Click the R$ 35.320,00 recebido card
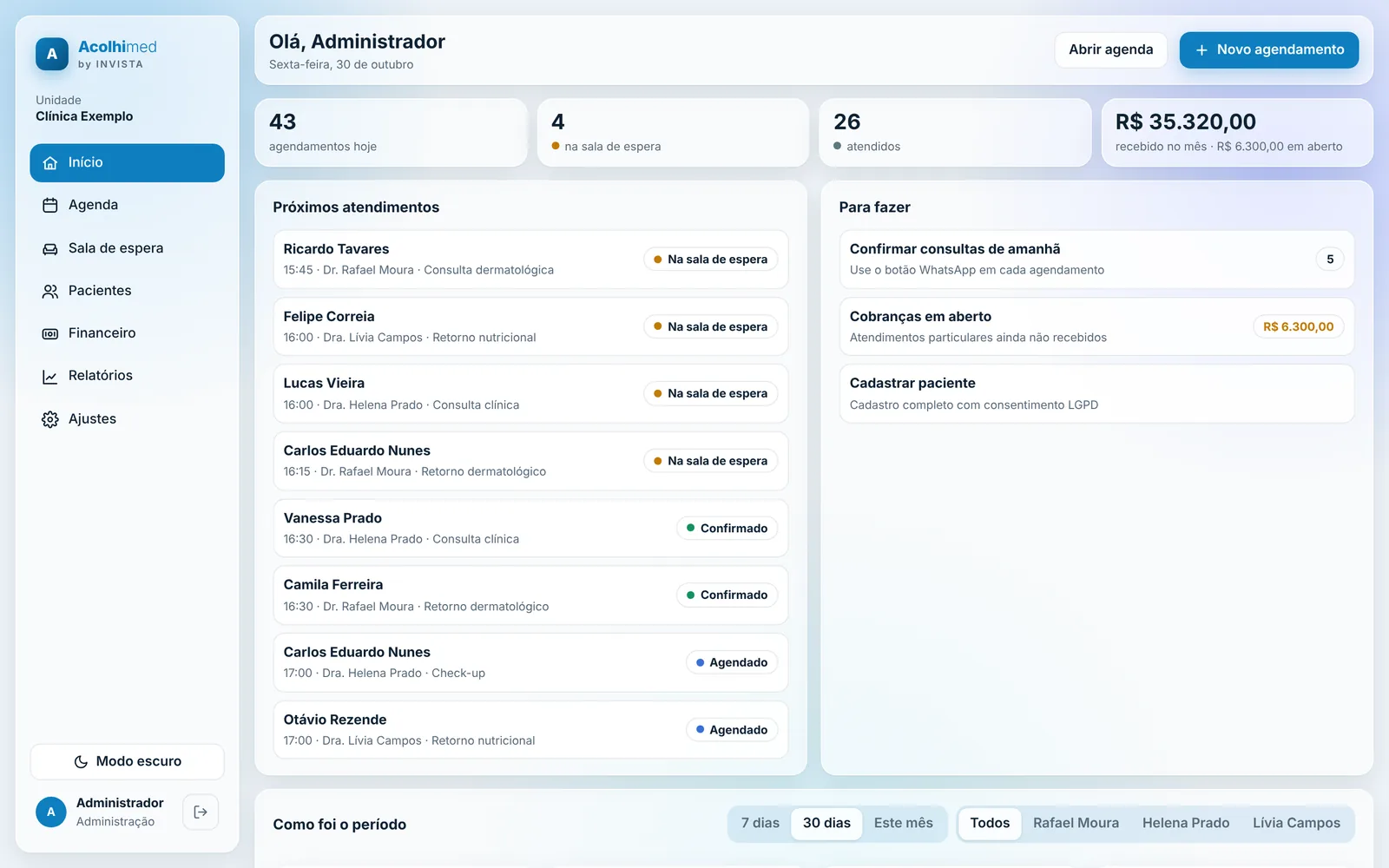1389x868 pixels. tap(1237, 133)
